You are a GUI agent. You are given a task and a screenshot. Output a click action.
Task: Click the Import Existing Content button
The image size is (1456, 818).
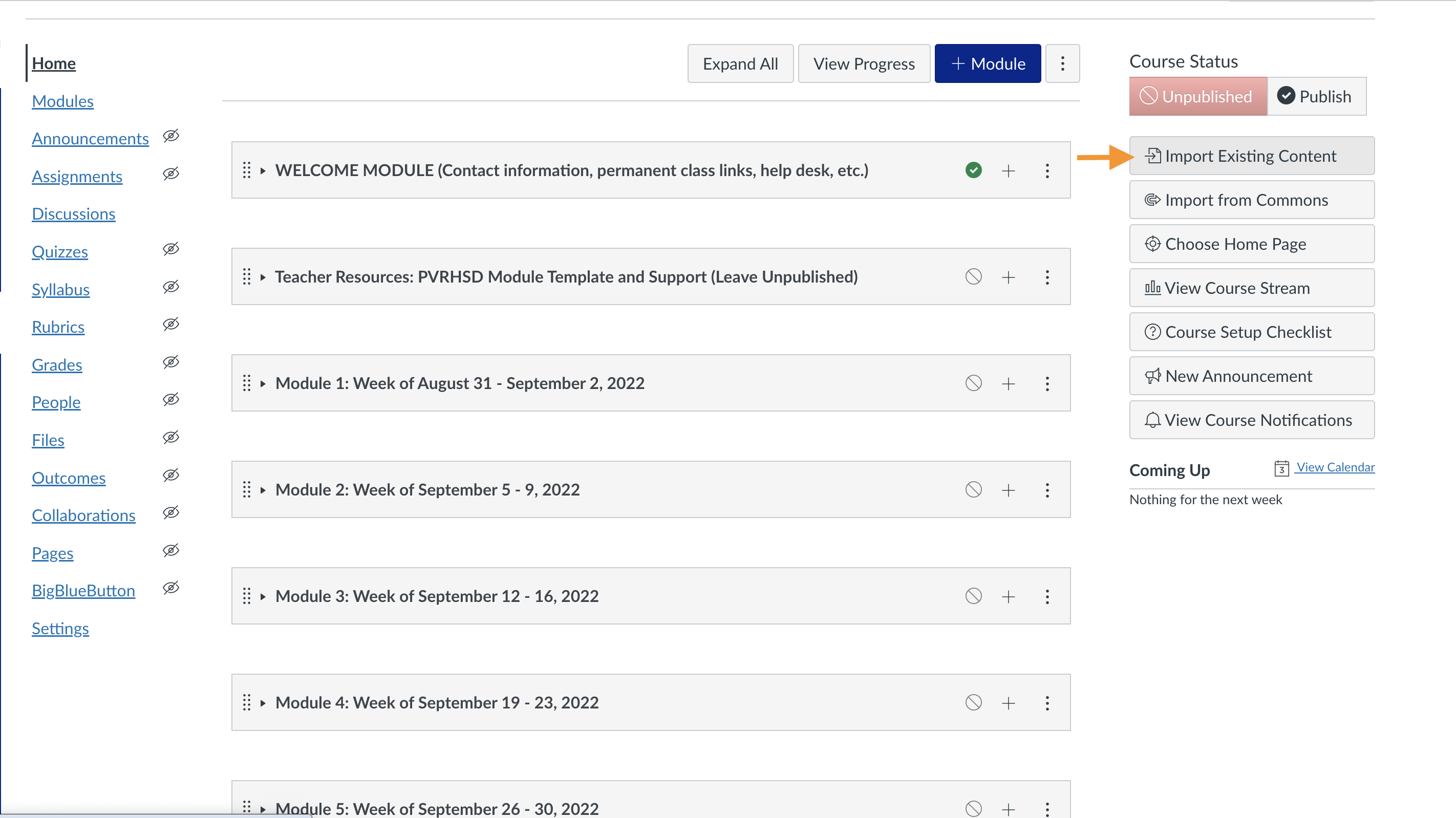pos(1251,156)
